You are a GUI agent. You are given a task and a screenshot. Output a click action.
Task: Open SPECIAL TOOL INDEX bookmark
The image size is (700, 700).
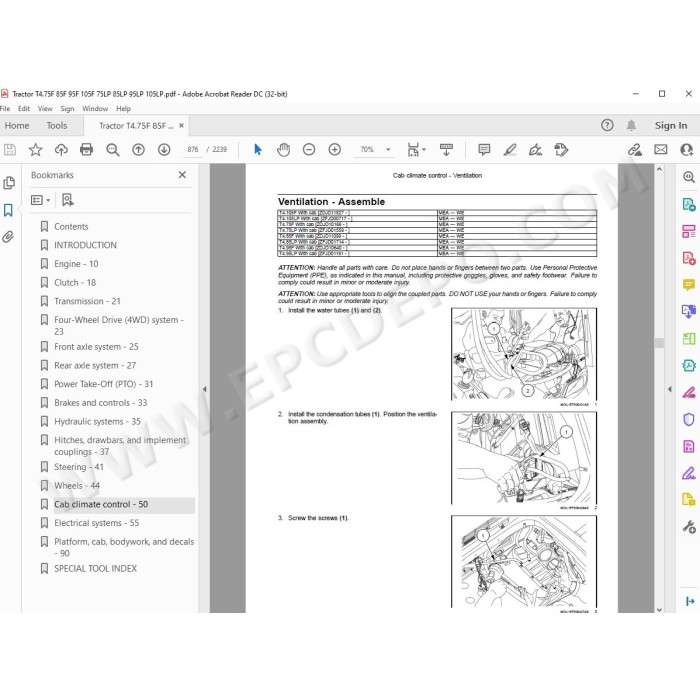coord(96,569)
